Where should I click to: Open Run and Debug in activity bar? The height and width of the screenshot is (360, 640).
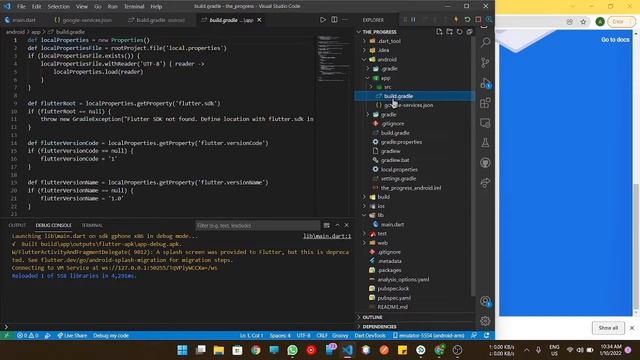click(x=485, y=83)
